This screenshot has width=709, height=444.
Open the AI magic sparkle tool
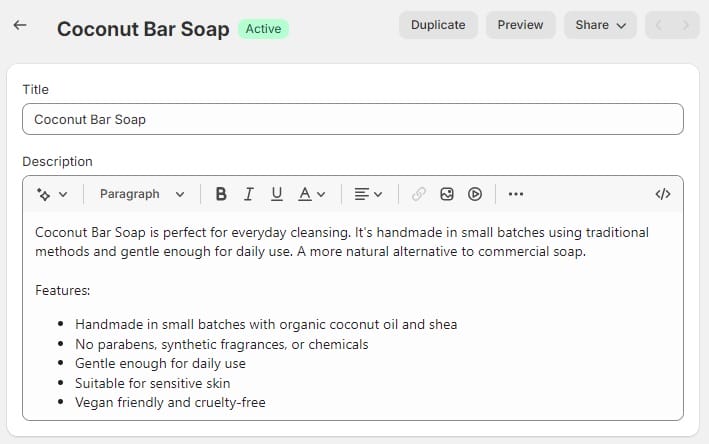coord(52,194)
